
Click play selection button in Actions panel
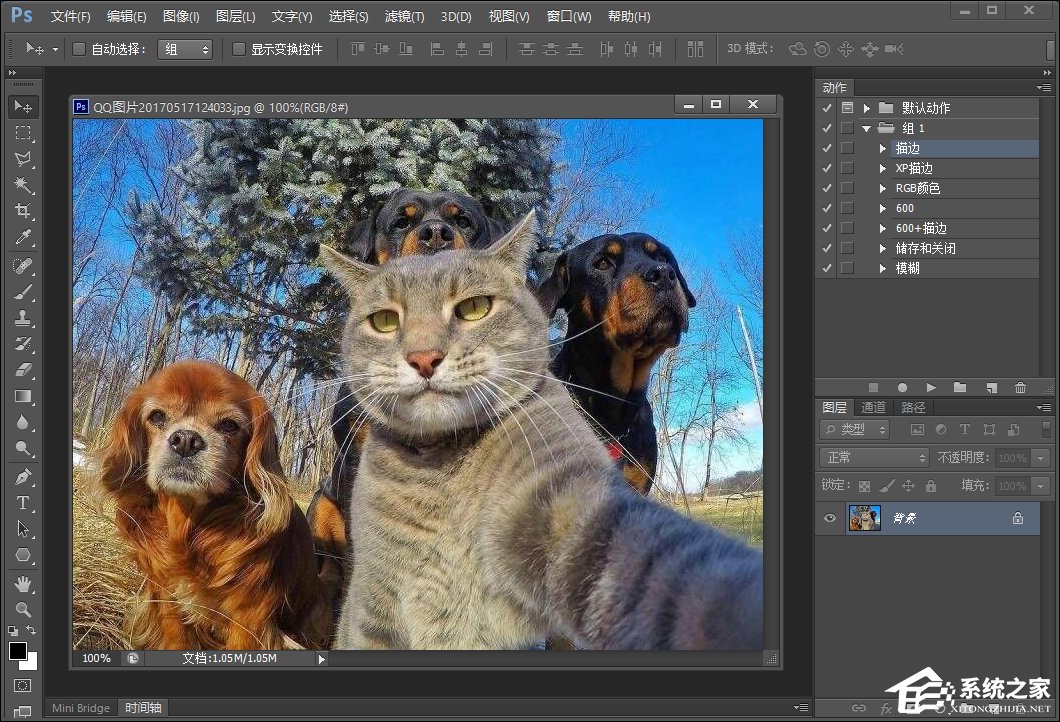[x=931, y=387]
